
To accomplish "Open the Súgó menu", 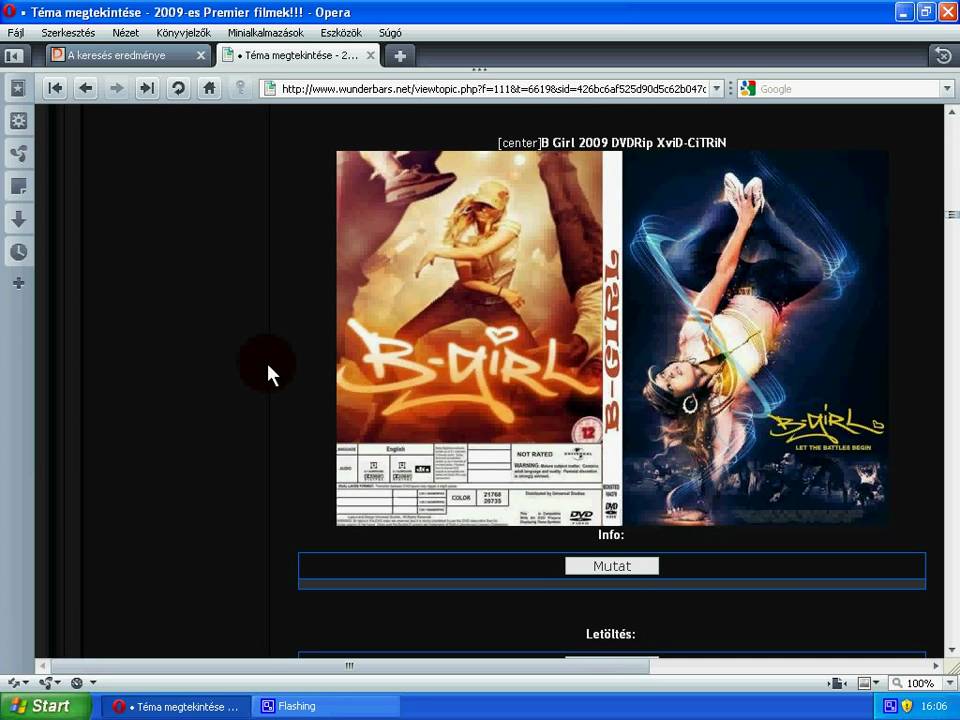I will click(x=390, y=33).
